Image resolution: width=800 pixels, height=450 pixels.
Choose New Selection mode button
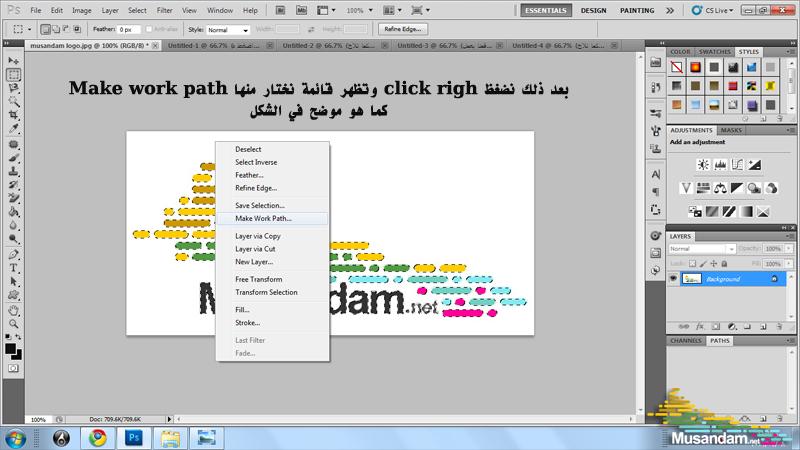tap(45, 29)
